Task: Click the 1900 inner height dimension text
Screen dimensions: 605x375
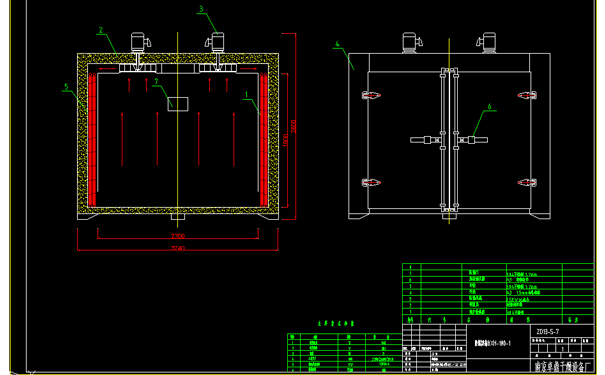Action: pyautogui.click(x=285, y=140)
